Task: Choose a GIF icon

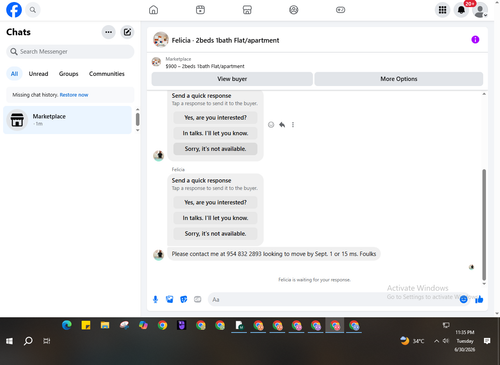Action: [x=198, y=299]
